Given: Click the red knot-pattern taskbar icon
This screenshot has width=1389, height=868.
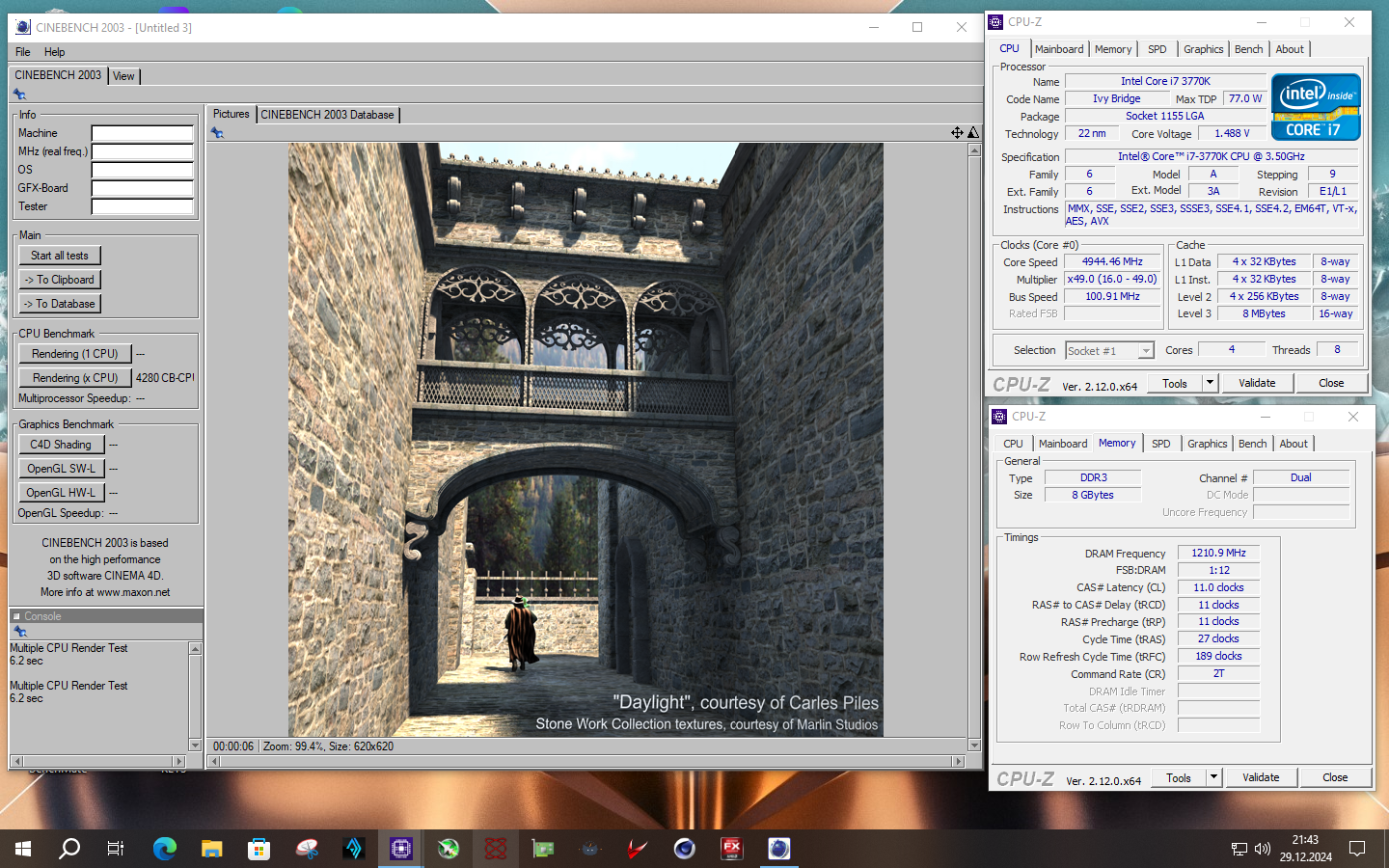Looking at the screenshot, I should click(496, 849).
